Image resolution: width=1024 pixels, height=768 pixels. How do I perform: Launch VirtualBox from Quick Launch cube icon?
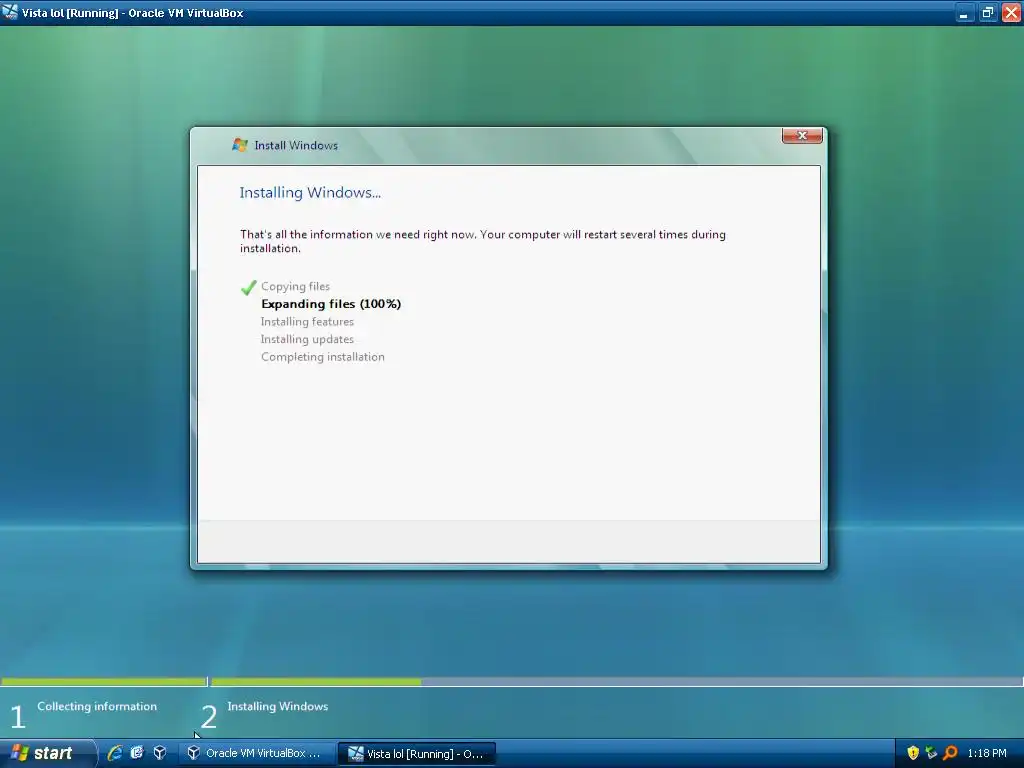(x=159, y=753)
